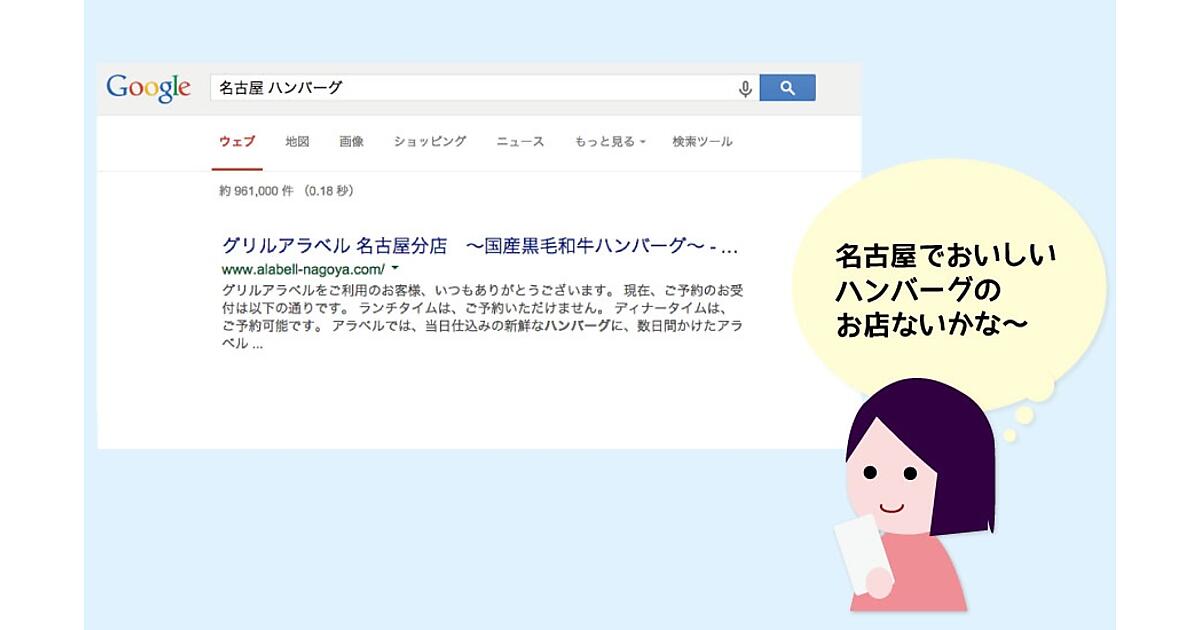Click the www.alabell-nagoya.com URL
The width and height of the screenshot is (1200, 630).
(x=303, y=270)
